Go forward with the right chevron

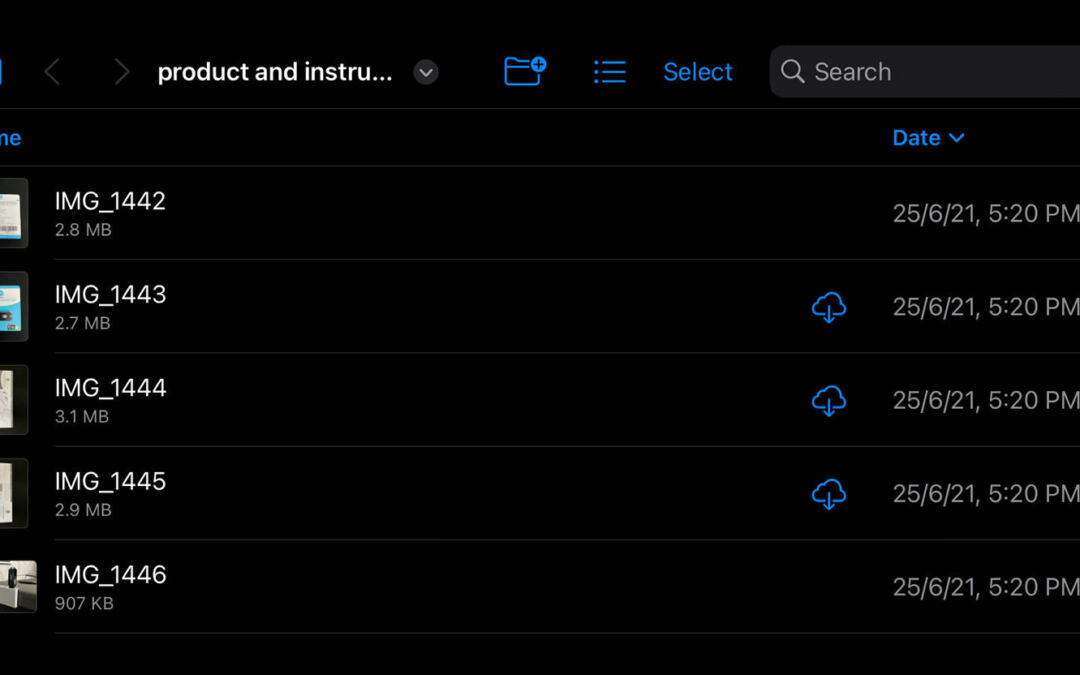(121, 72)
